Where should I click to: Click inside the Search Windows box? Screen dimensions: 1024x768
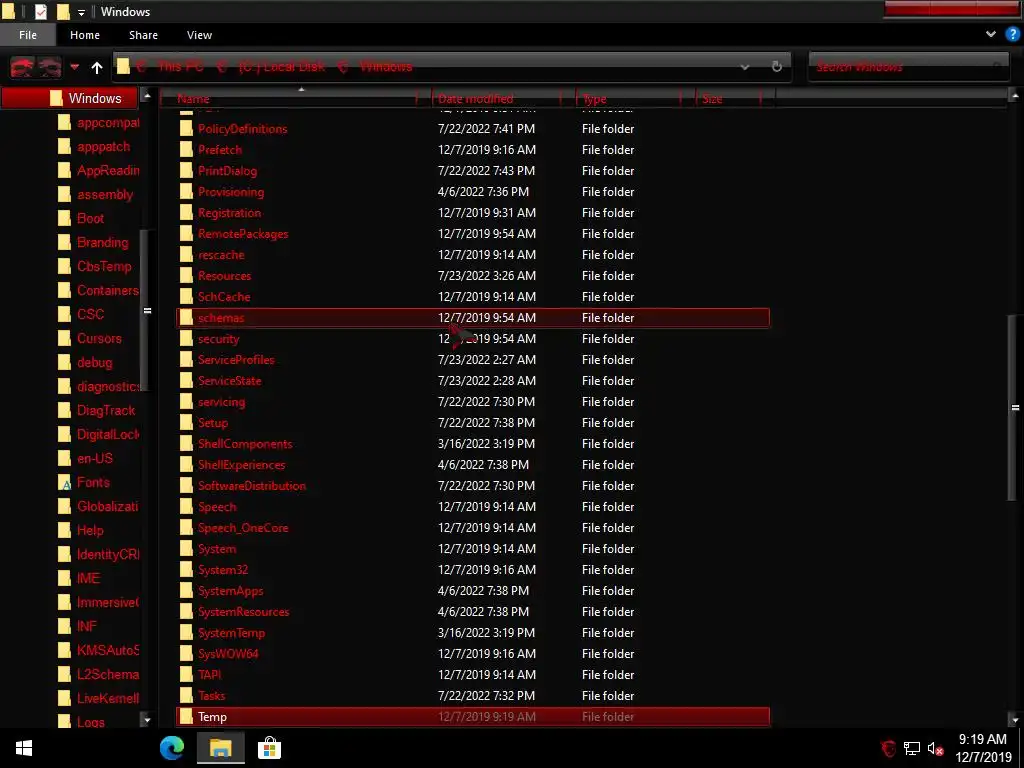908,67
